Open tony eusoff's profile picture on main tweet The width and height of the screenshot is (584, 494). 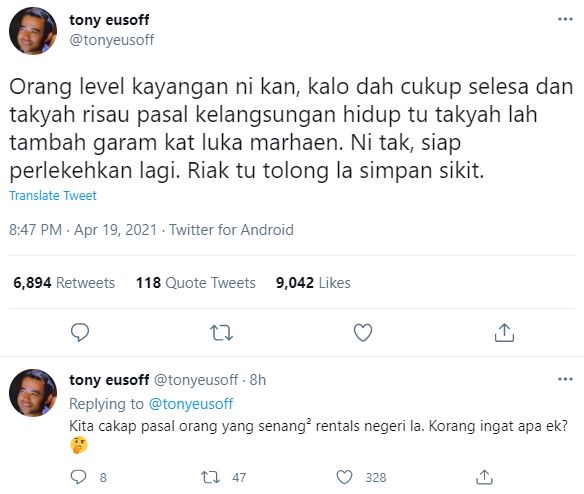(33, 31)
